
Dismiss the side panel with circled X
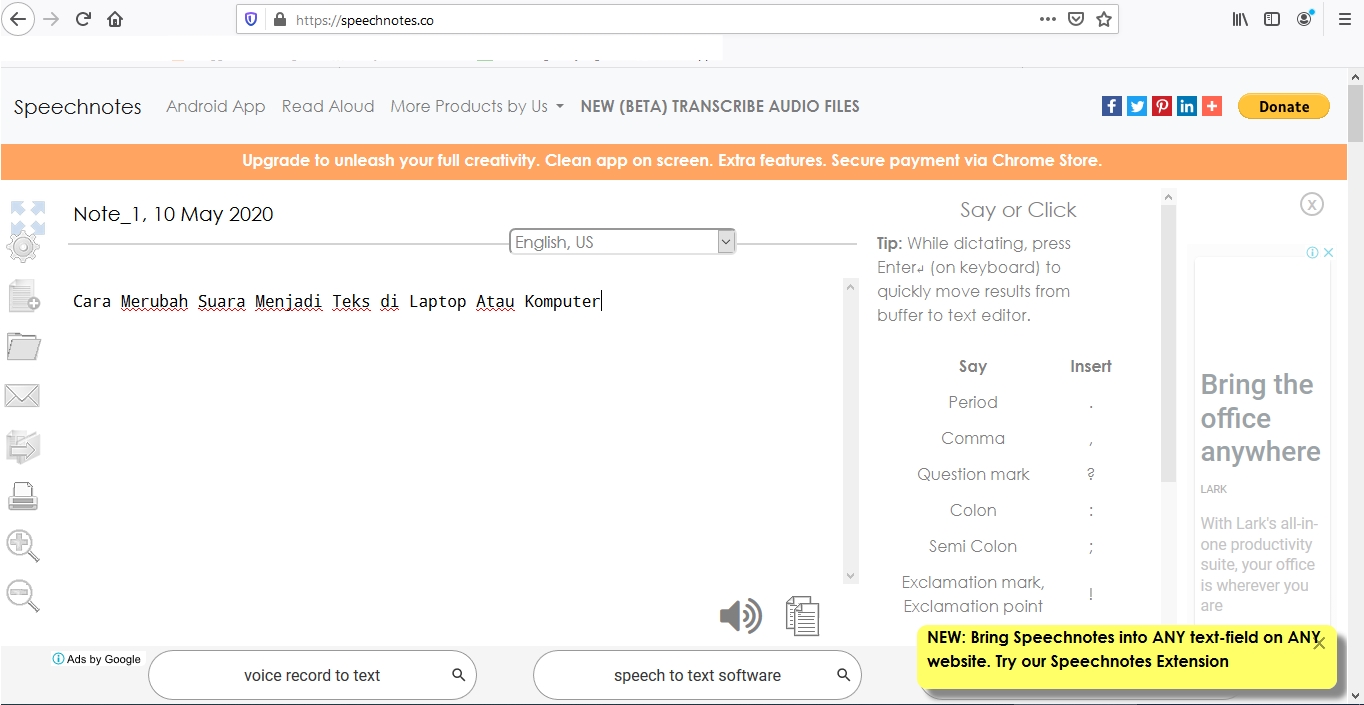point(1312,204)
